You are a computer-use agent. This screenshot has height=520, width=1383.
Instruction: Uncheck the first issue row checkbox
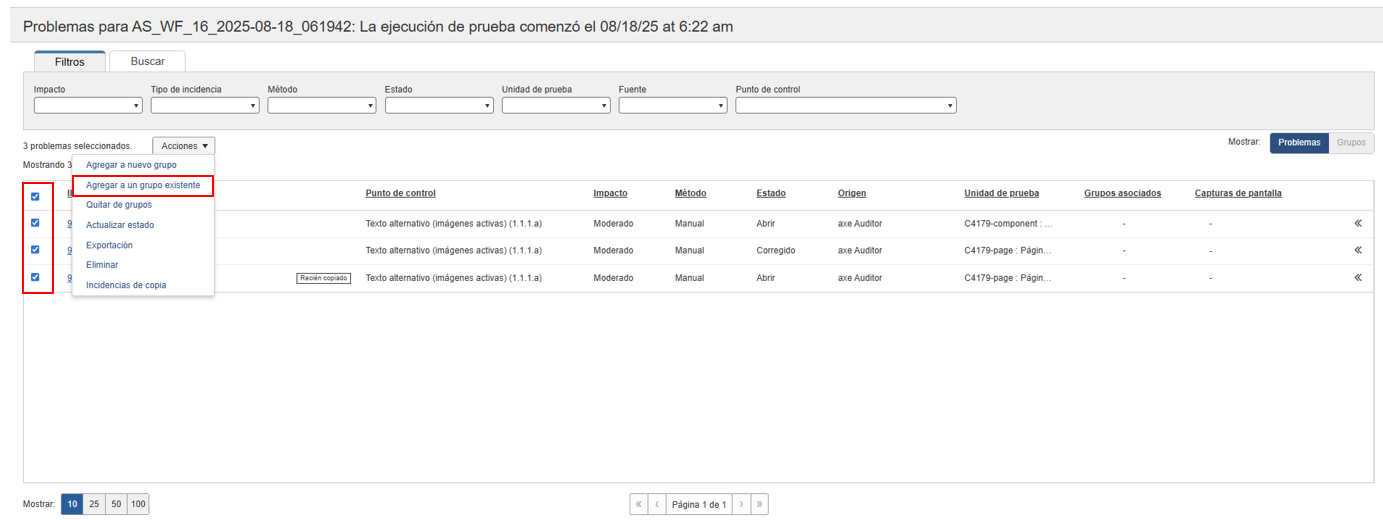[x=35, y=223]
